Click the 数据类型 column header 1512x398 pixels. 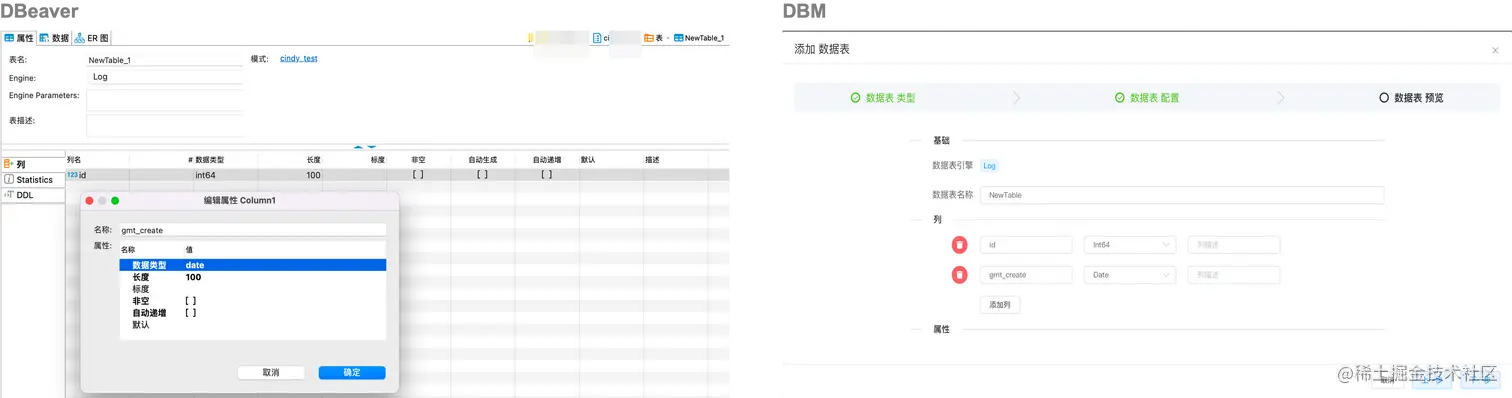(x=210, y=160)
